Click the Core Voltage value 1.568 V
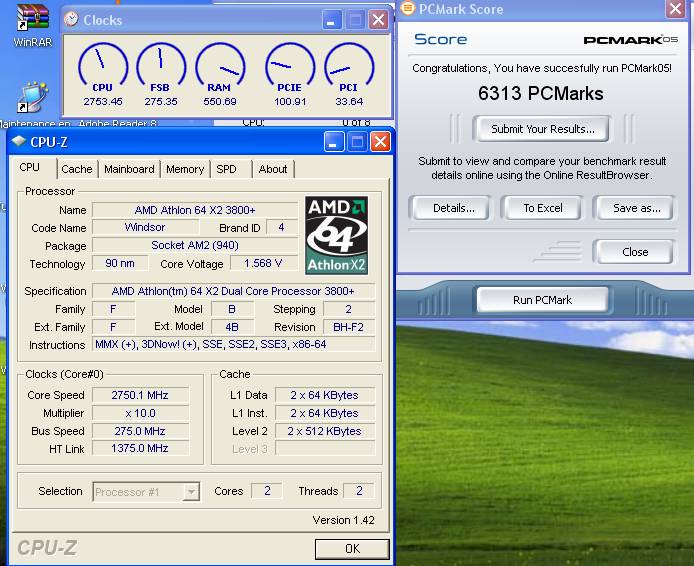 (263, 263)
